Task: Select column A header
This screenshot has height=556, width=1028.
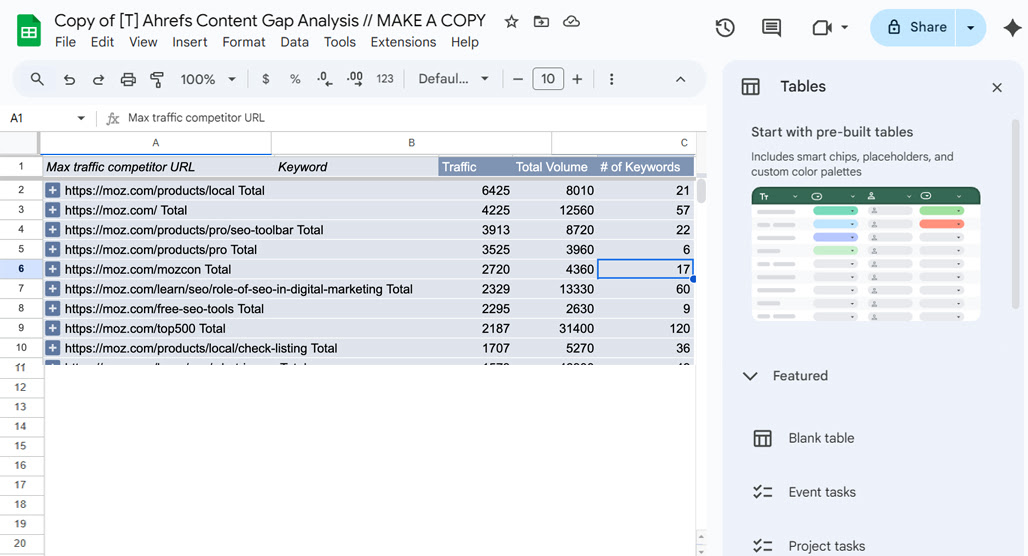Action: (x=155, y=143)
